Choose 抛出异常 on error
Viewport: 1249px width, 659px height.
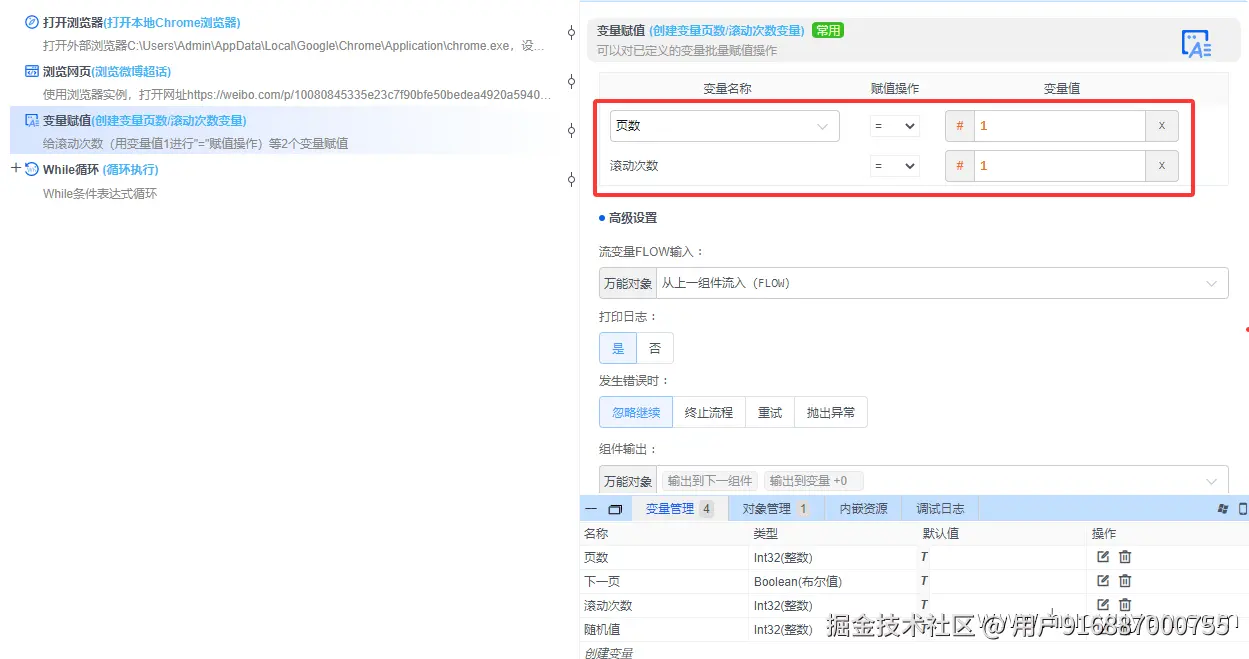point(831,412)
